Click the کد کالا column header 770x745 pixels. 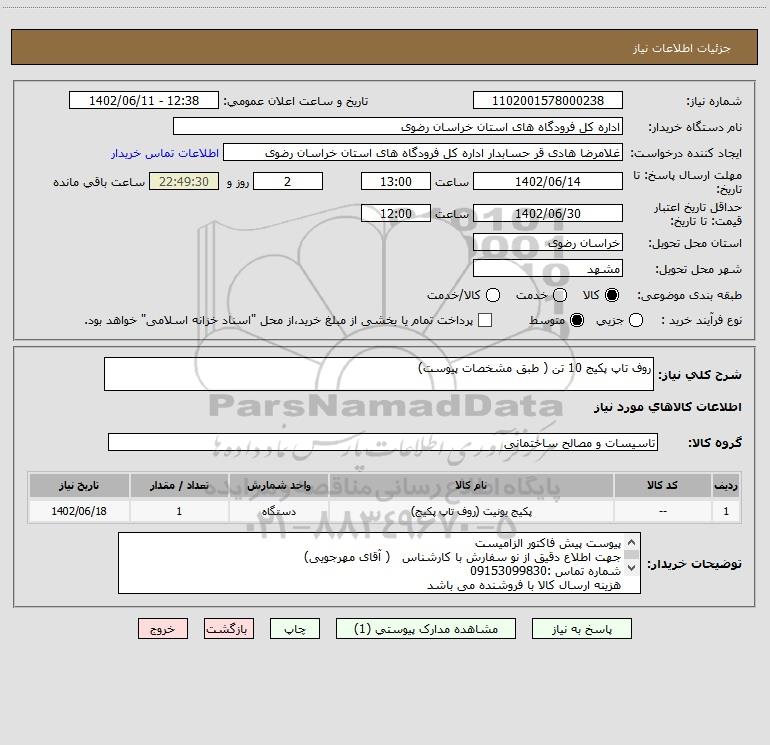[662, 485]
